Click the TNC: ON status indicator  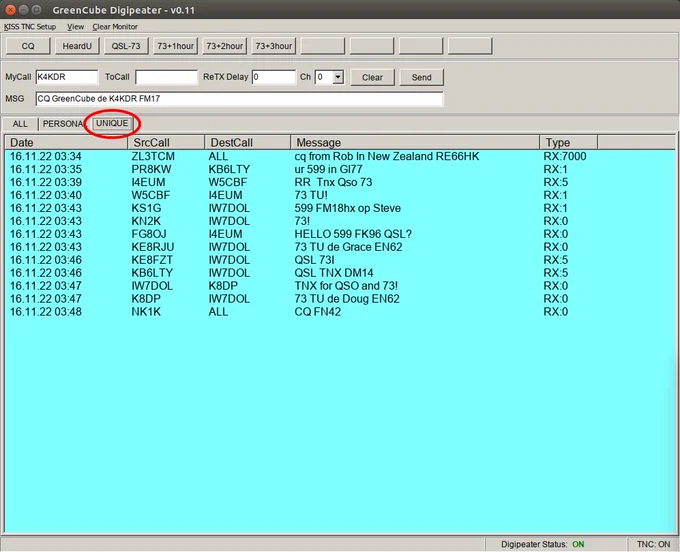point(653,544)
